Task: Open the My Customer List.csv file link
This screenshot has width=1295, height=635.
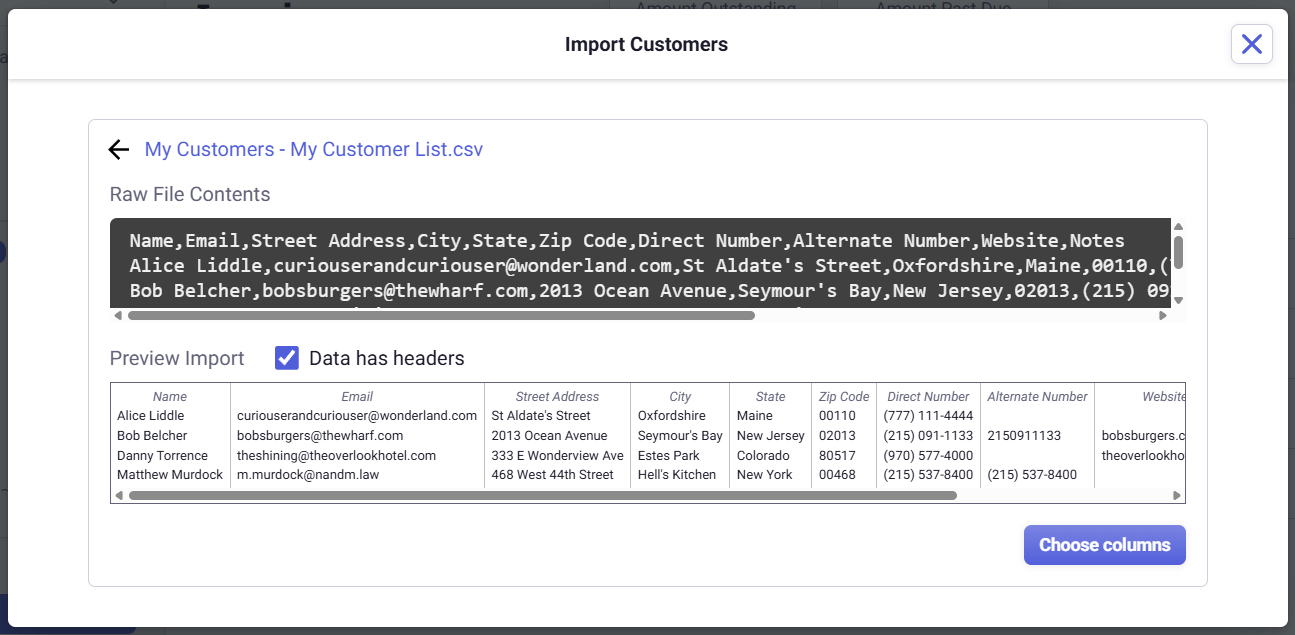Action: pyautogui.click(x=313, y=150)
